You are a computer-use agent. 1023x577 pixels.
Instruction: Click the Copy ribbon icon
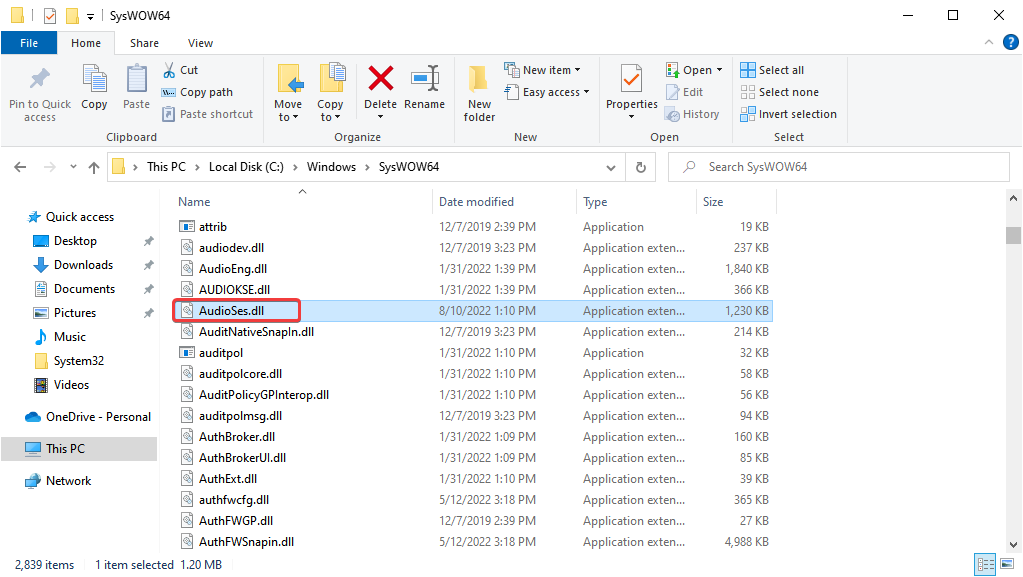[x=94, y=87]
